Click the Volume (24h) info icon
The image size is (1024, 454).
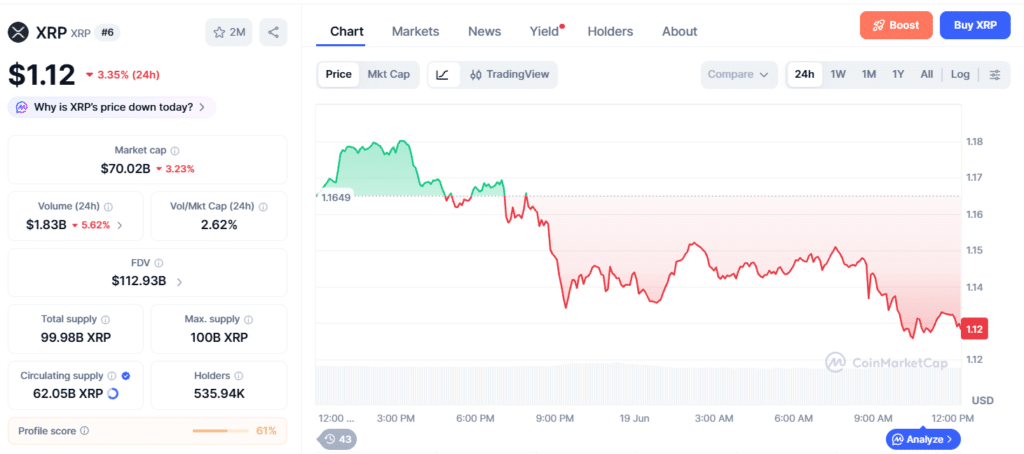tap(108, 206)
